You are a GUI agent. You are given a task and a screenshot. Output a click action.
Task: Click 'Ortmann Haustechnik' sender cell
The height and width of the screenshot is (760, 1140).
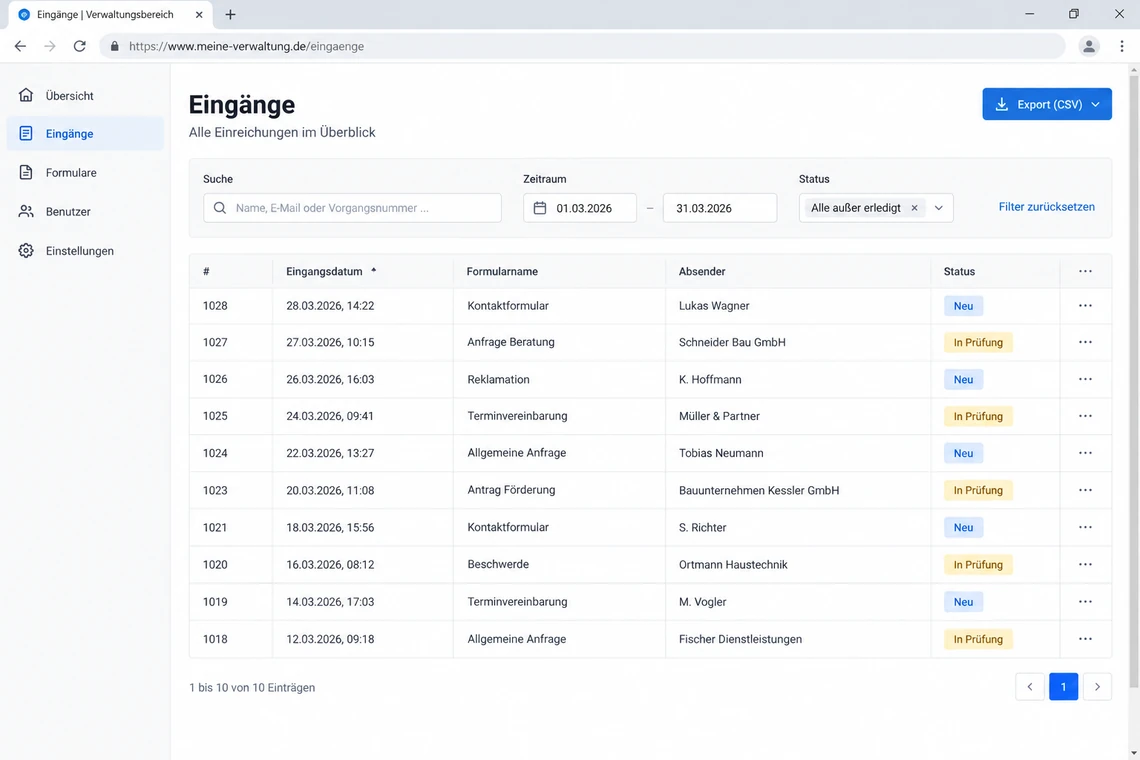point(733,564)
